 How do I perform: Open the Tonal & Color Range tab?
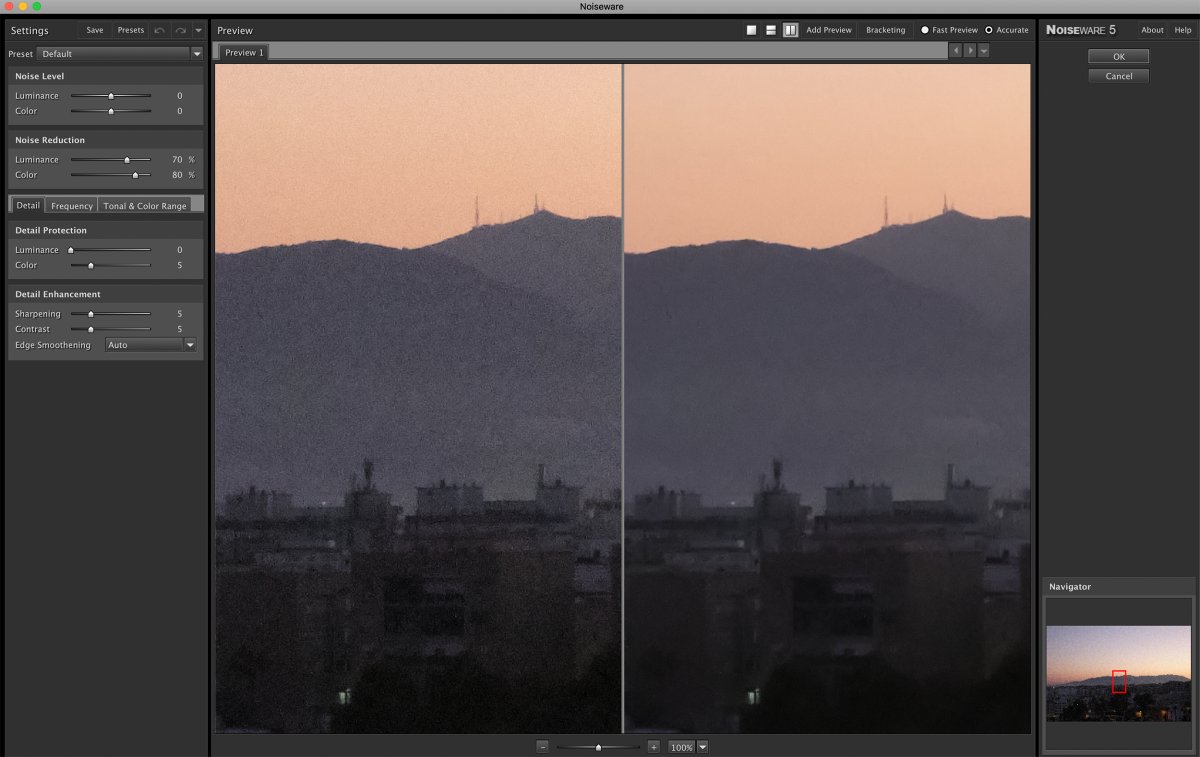145,205
